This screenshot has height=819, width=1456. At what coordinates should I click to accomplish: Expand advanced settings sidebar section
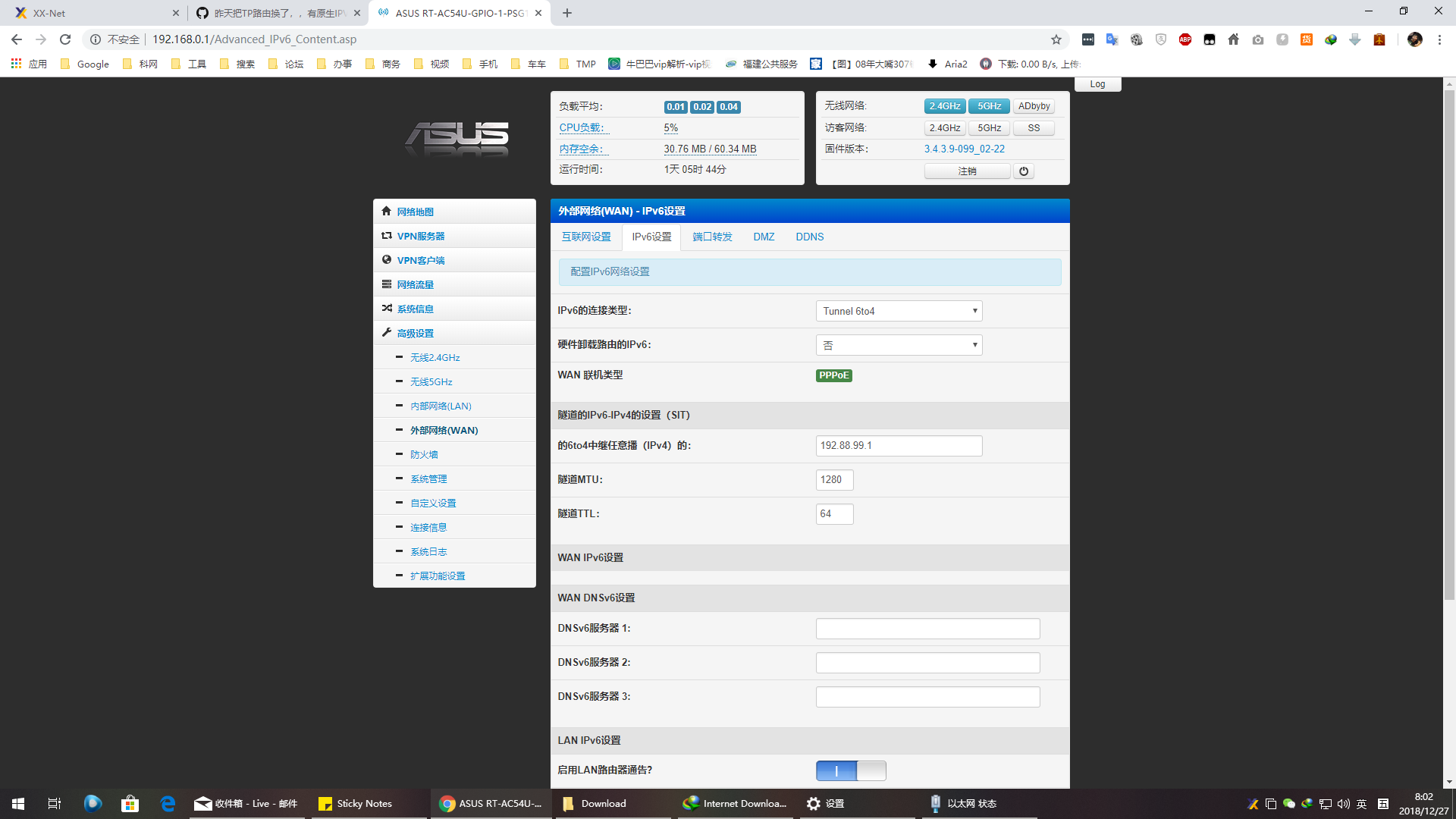416,333
